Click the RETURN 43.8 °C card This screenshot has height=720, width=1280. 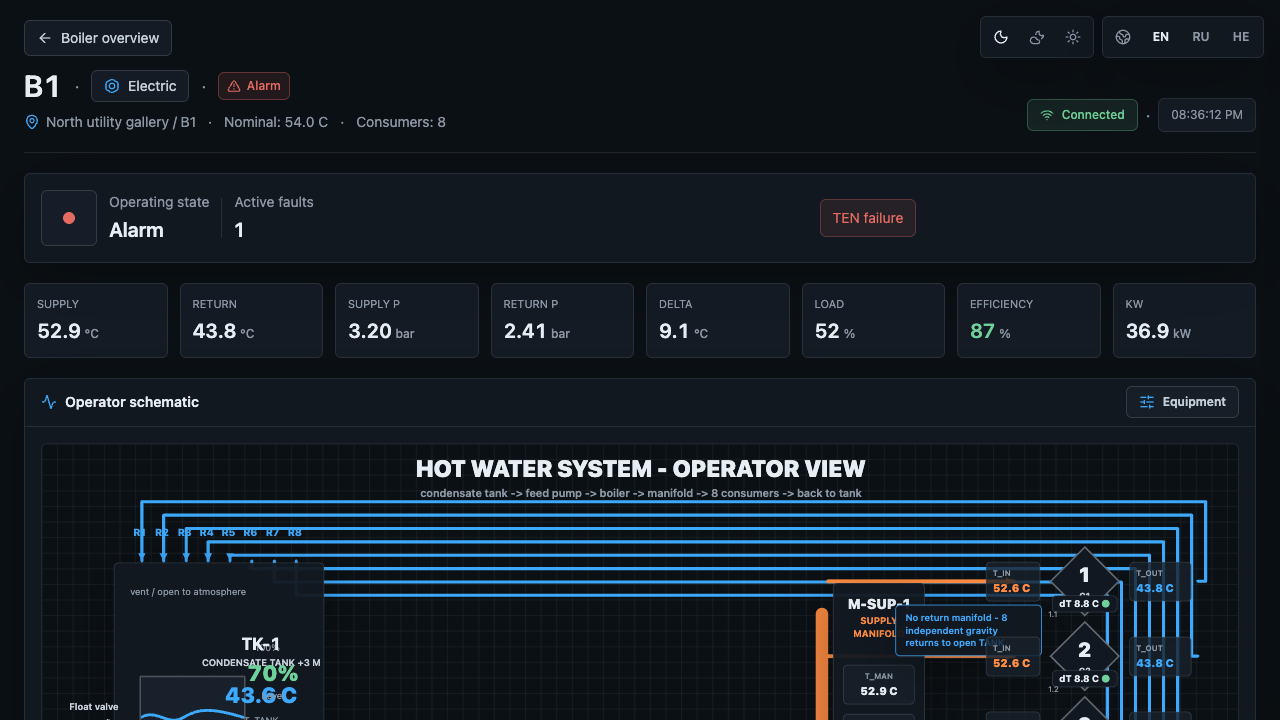click(x=251, y=320)
